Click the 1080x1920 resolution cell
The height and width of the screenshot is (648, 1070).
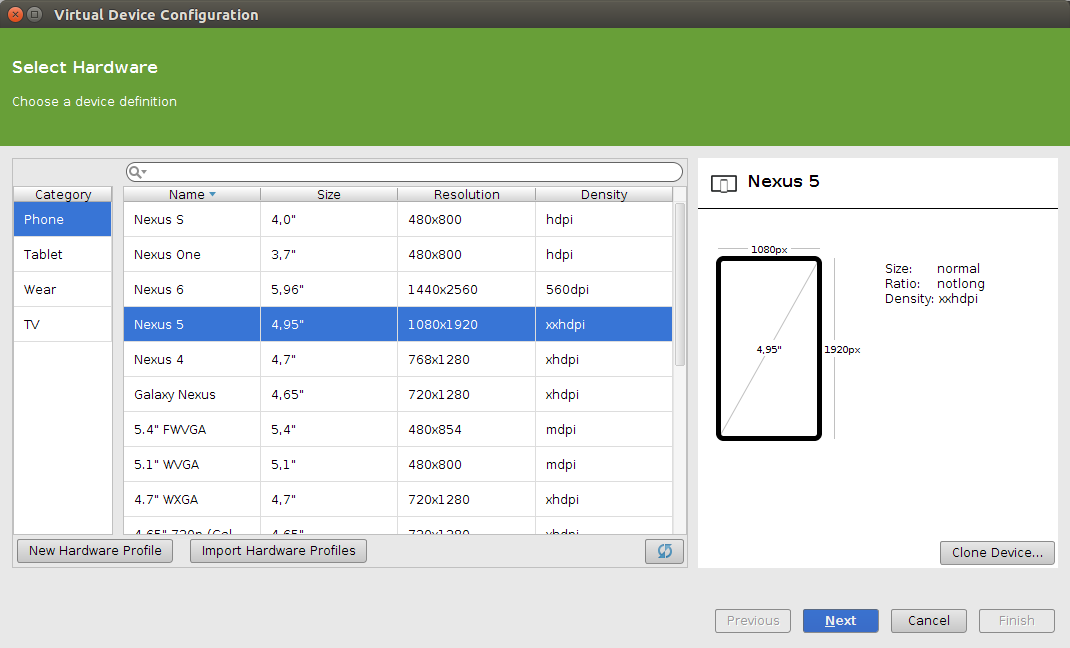[467, 325]
